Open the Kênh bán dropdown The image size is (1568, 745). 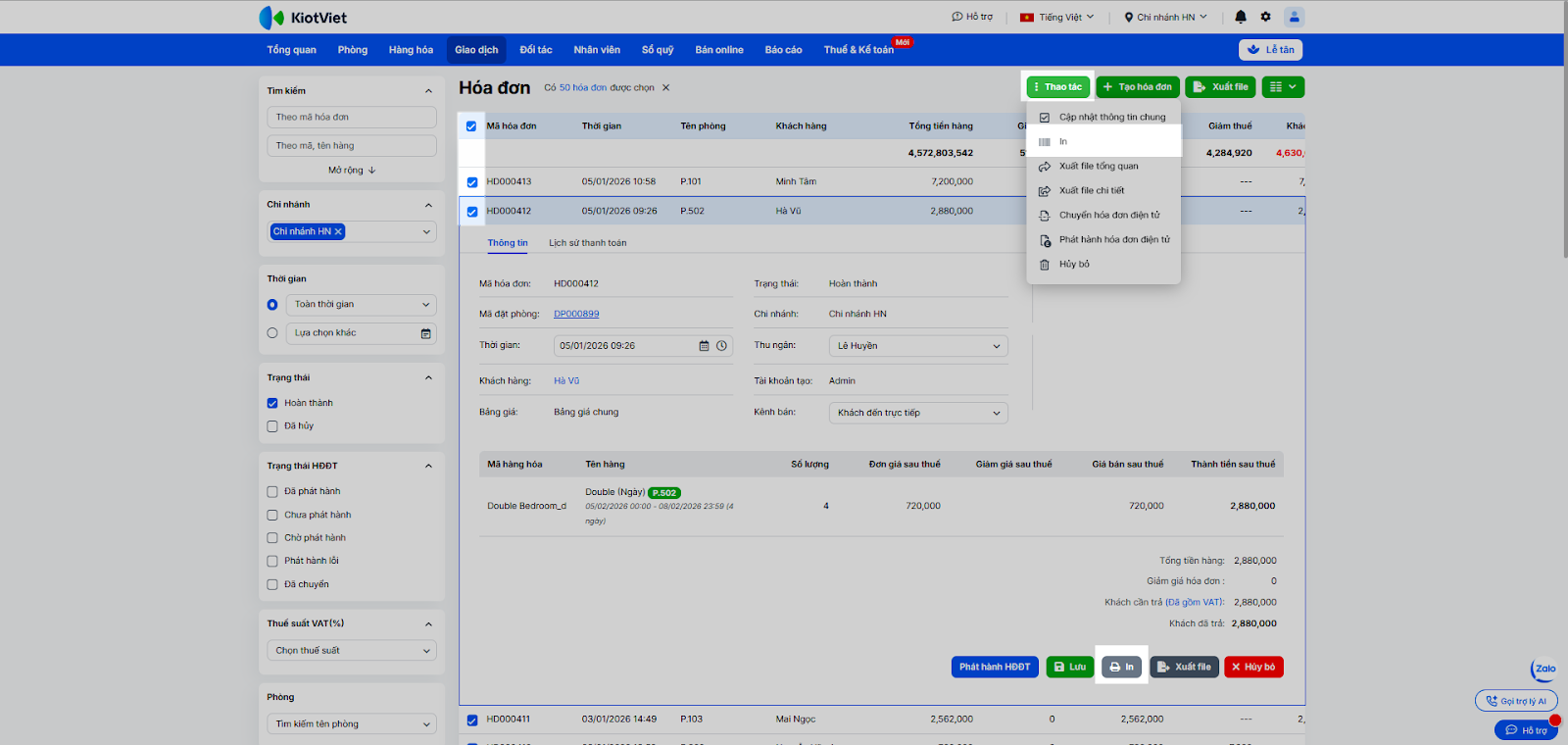[x=917, y=413]
